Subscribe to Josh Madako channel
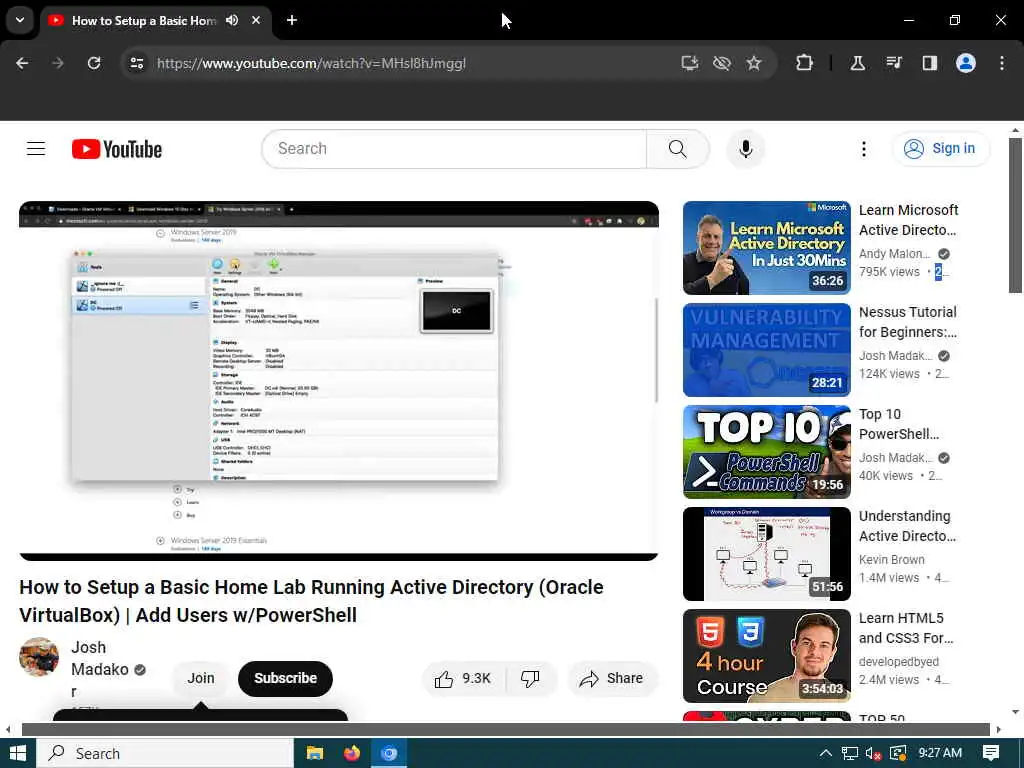The image size is (1024, 768). [285, 679]
